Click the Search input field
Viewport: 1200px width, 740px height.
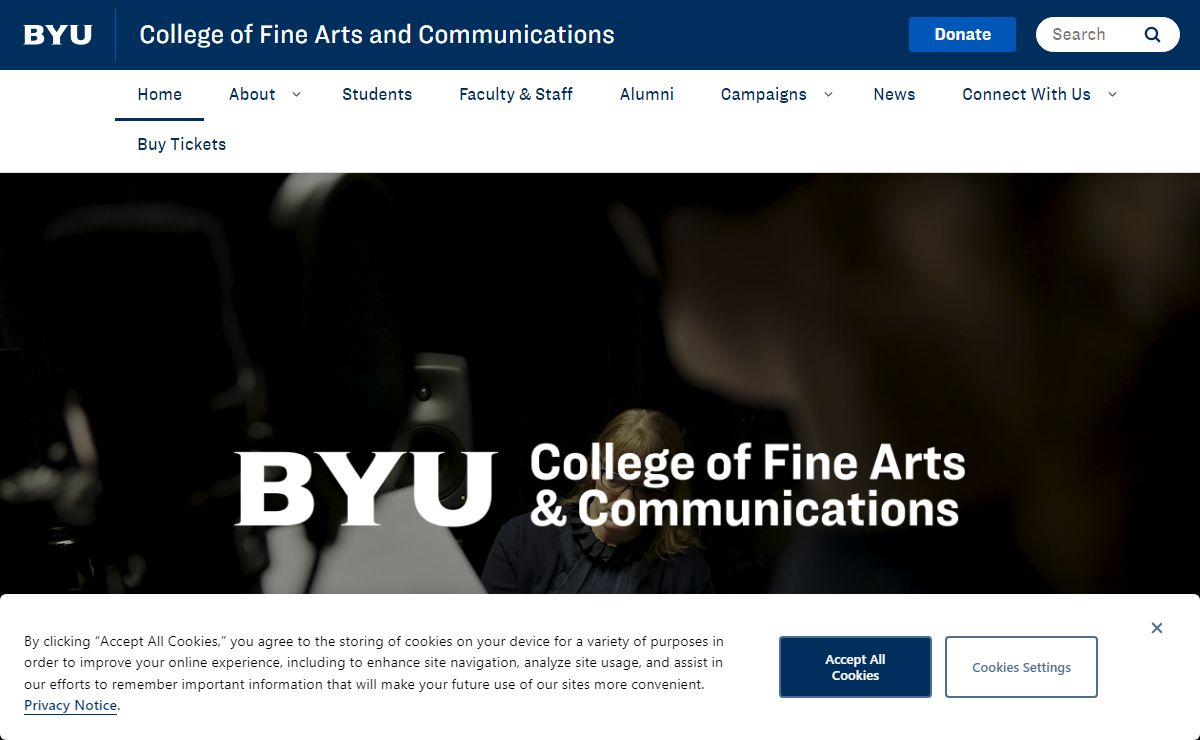1088,35
